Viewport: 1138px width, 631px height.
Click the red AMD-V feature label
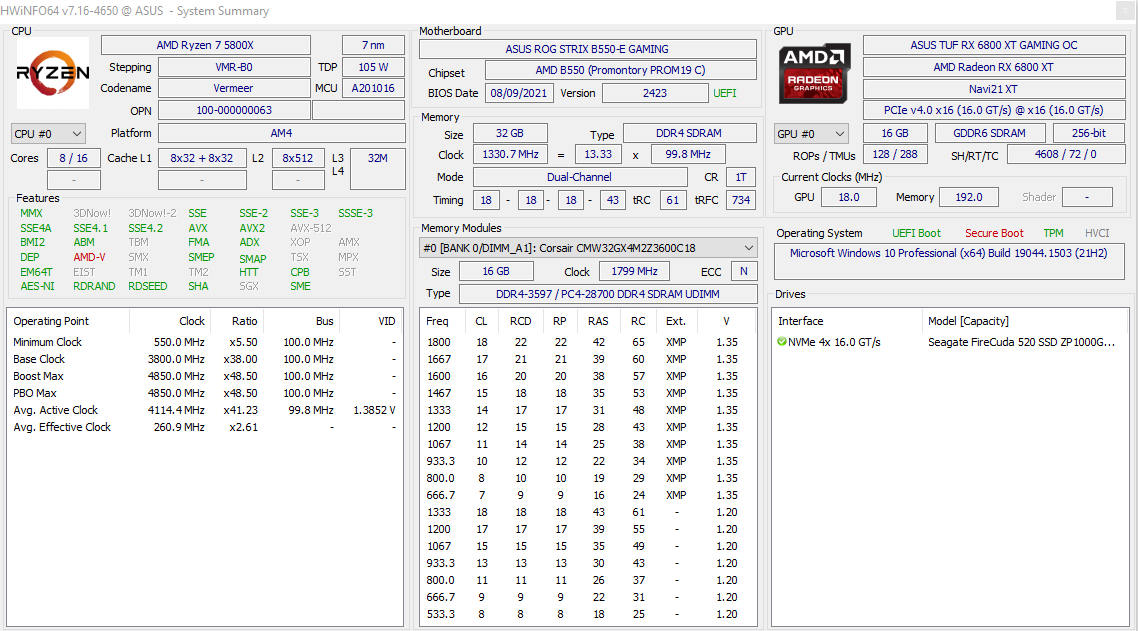[x=89, y=257]
